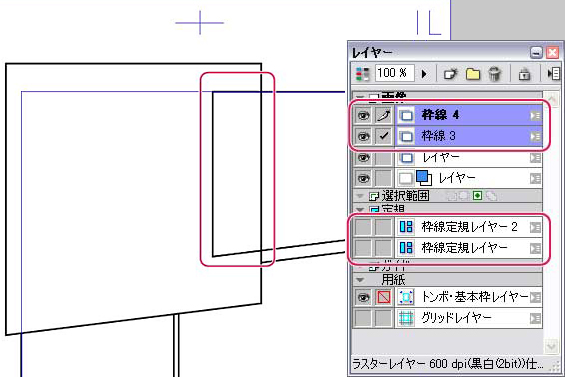Select the 枠線 4 layer name

pyautogui.click(x=440, y=115)
